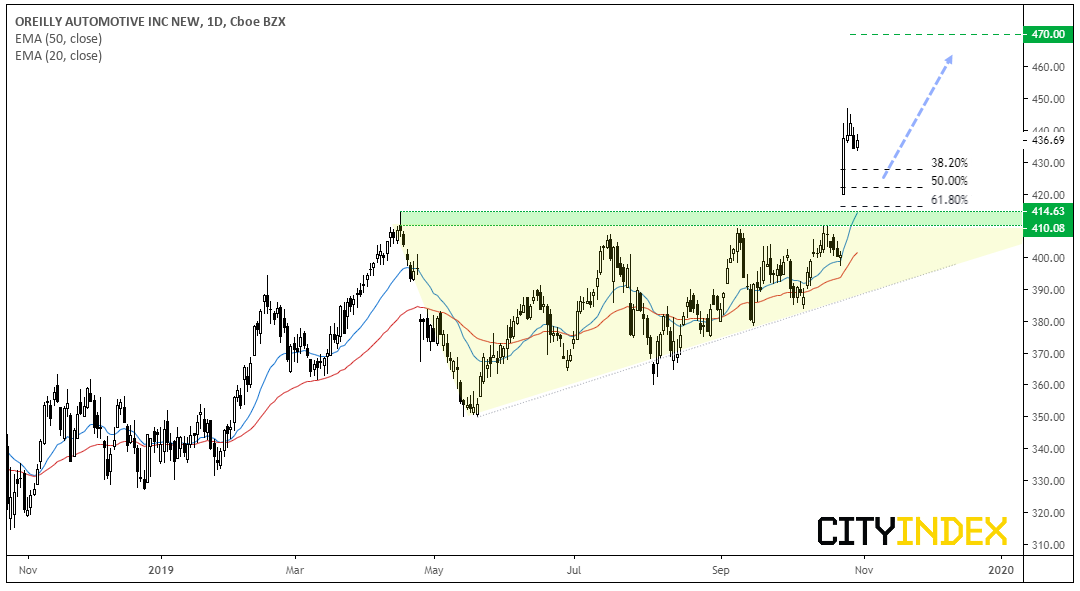Click the 370.00 price axis label
This screenshot has height=591, width=1080.
point(1048,354)
